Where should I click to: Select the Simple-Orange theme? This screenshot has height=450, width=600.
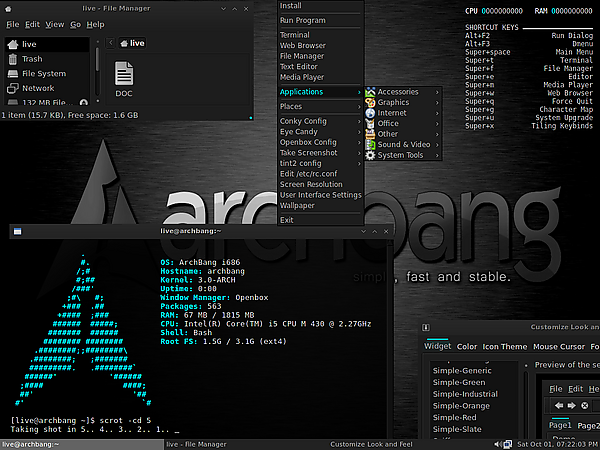point(460,406)
